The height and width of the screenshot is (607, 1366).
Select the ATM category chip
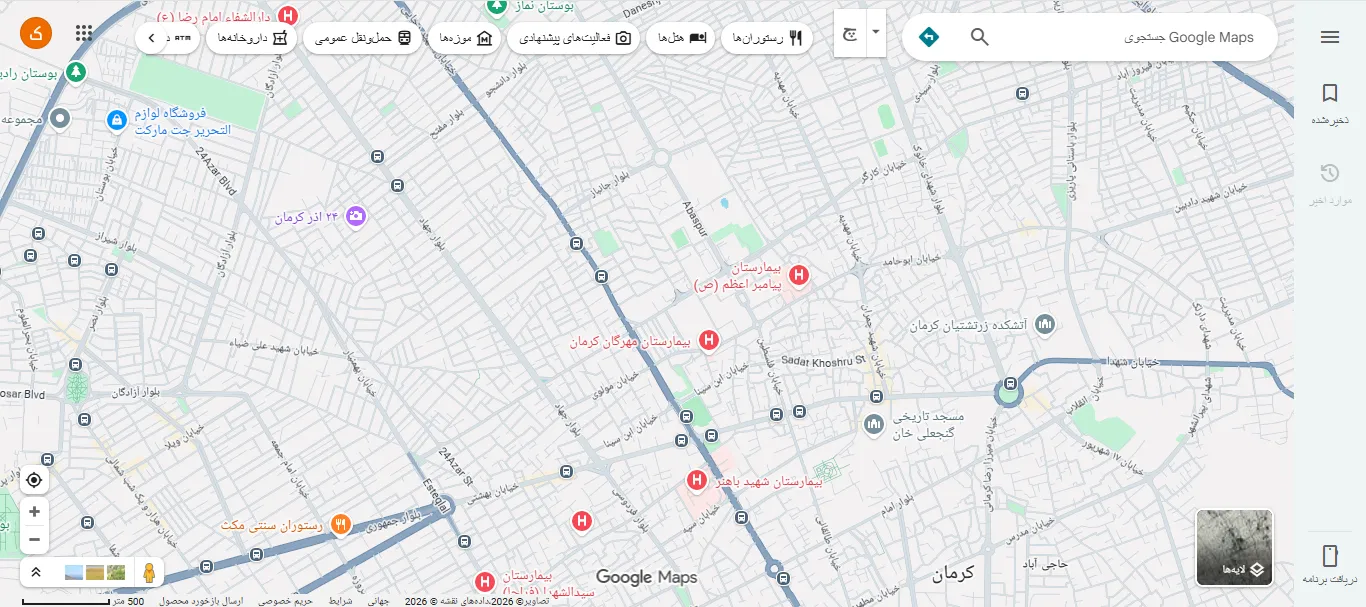pyautogui.click(x=182, y=38)
